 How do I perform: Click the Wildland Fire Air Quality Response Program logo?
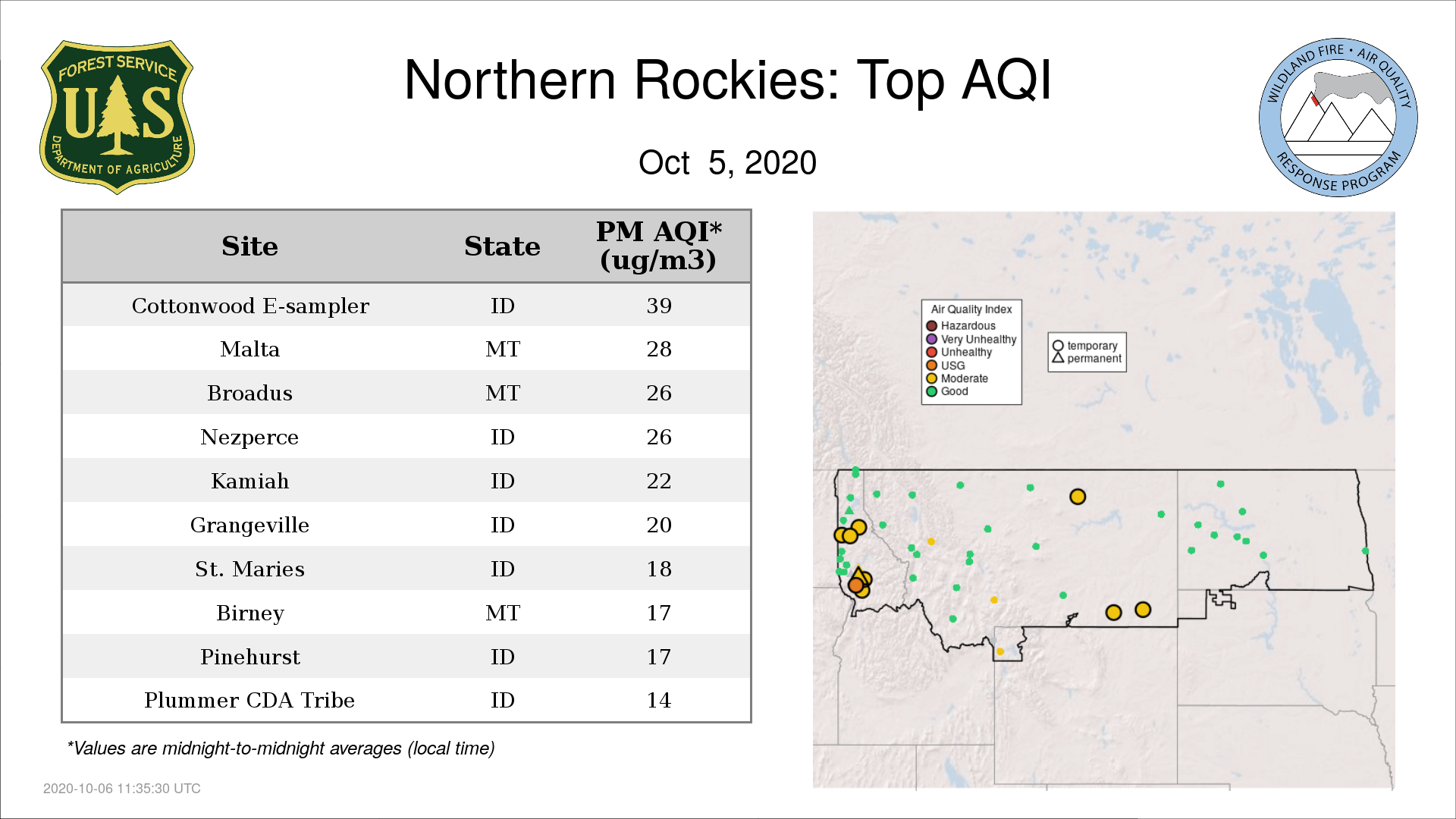[1338, 118]
